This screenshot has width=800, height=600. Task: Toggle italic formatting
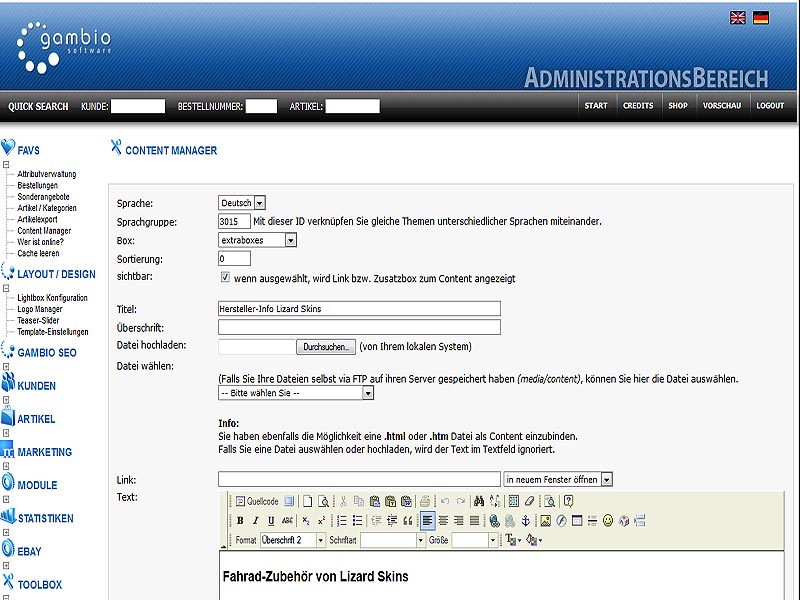coord(256,520)
